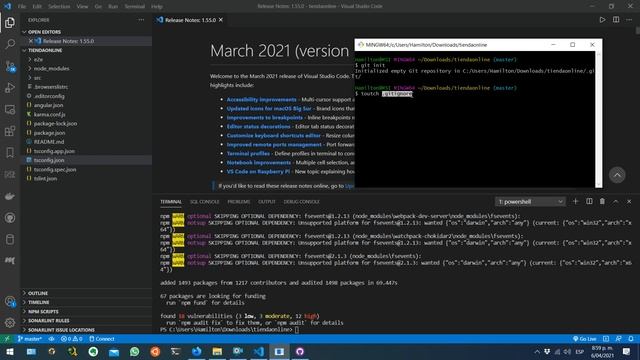Kill the terminal with trash icon
Screen dimensions: 640x360
(x=602, y=201)
